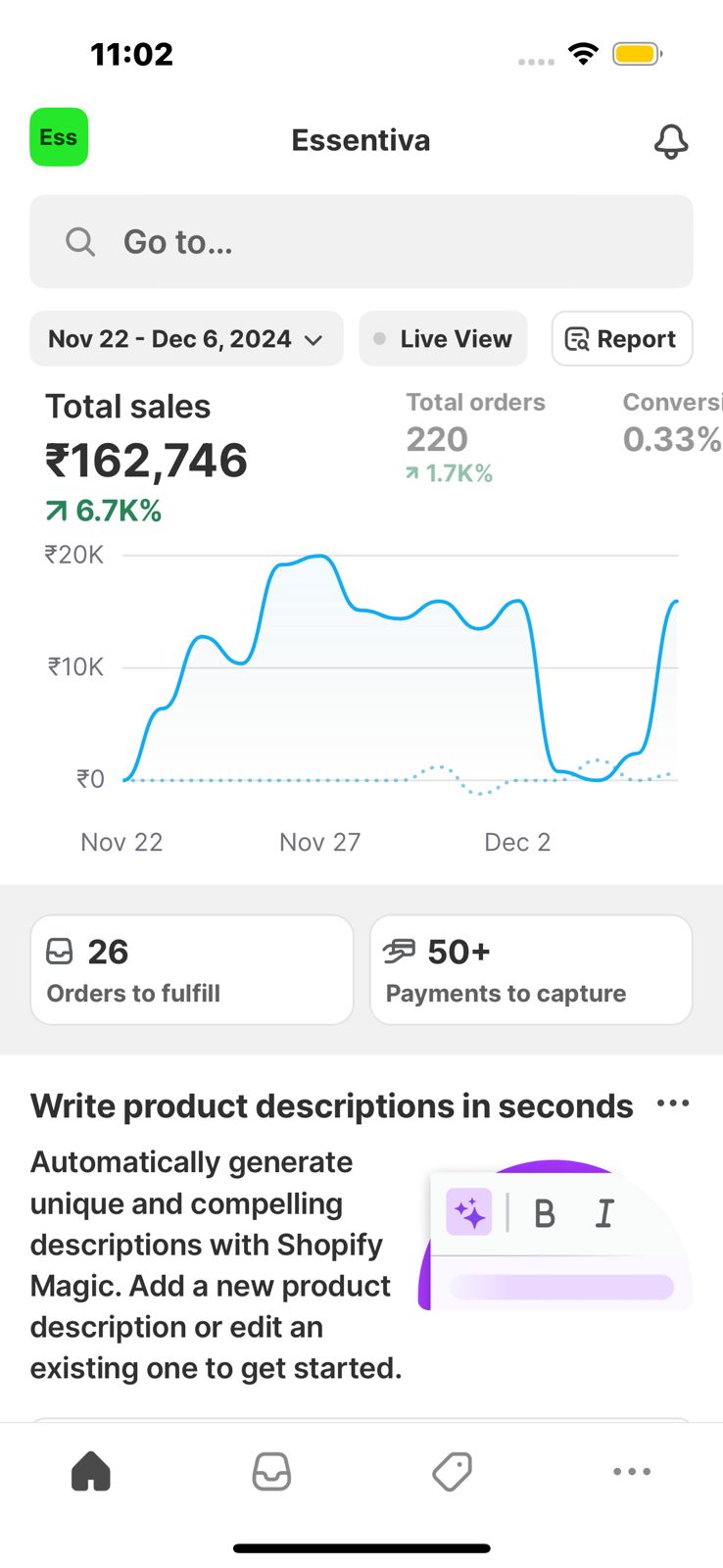The image size is (723, 1568).
Task: Open the Home tab icon
Action: tap(91, 1471)
